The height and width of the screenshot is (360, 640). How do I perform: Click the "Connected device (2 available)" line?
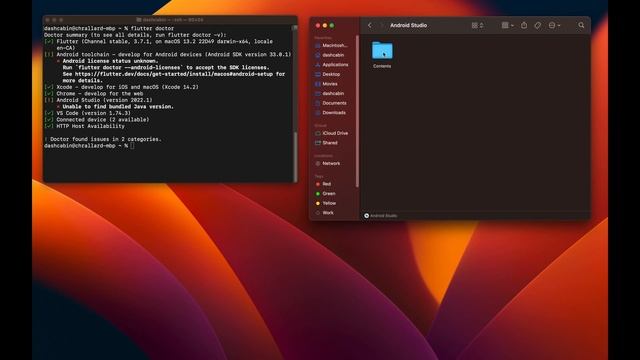[102, 120]
